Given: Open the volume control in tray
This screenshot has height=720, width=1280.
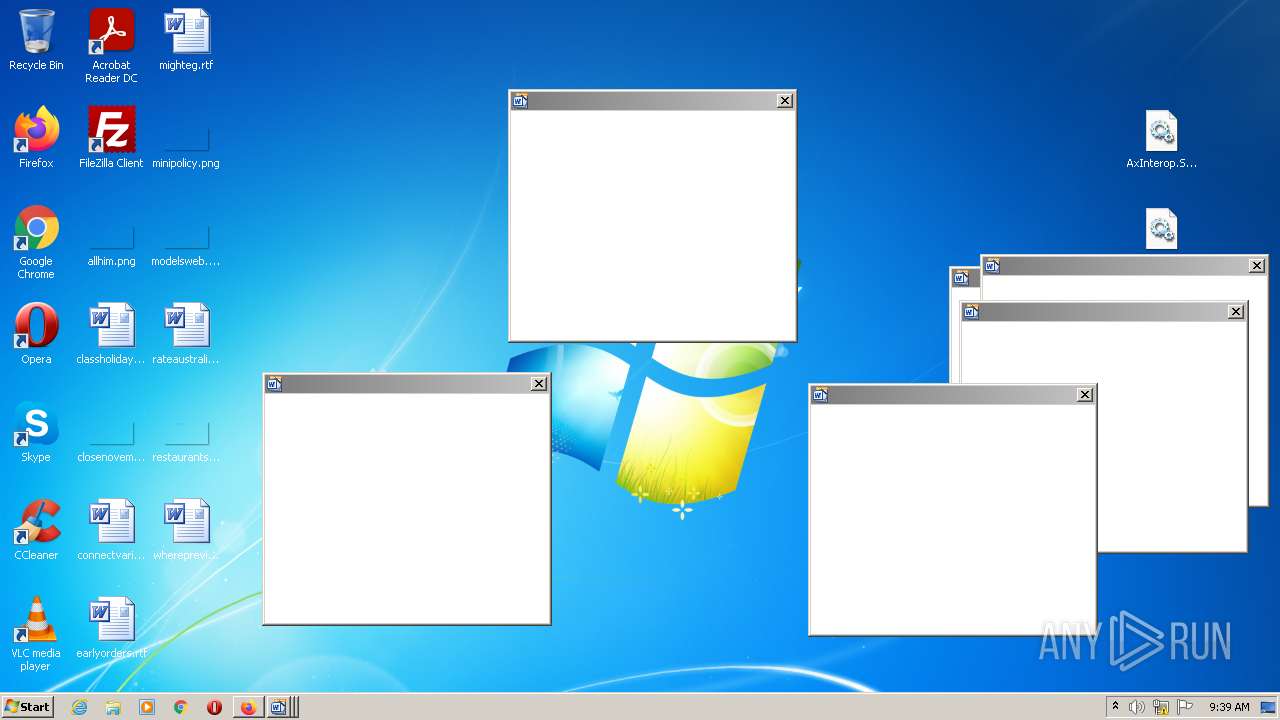Looking at the screenshot, I should click(1137, 707).
